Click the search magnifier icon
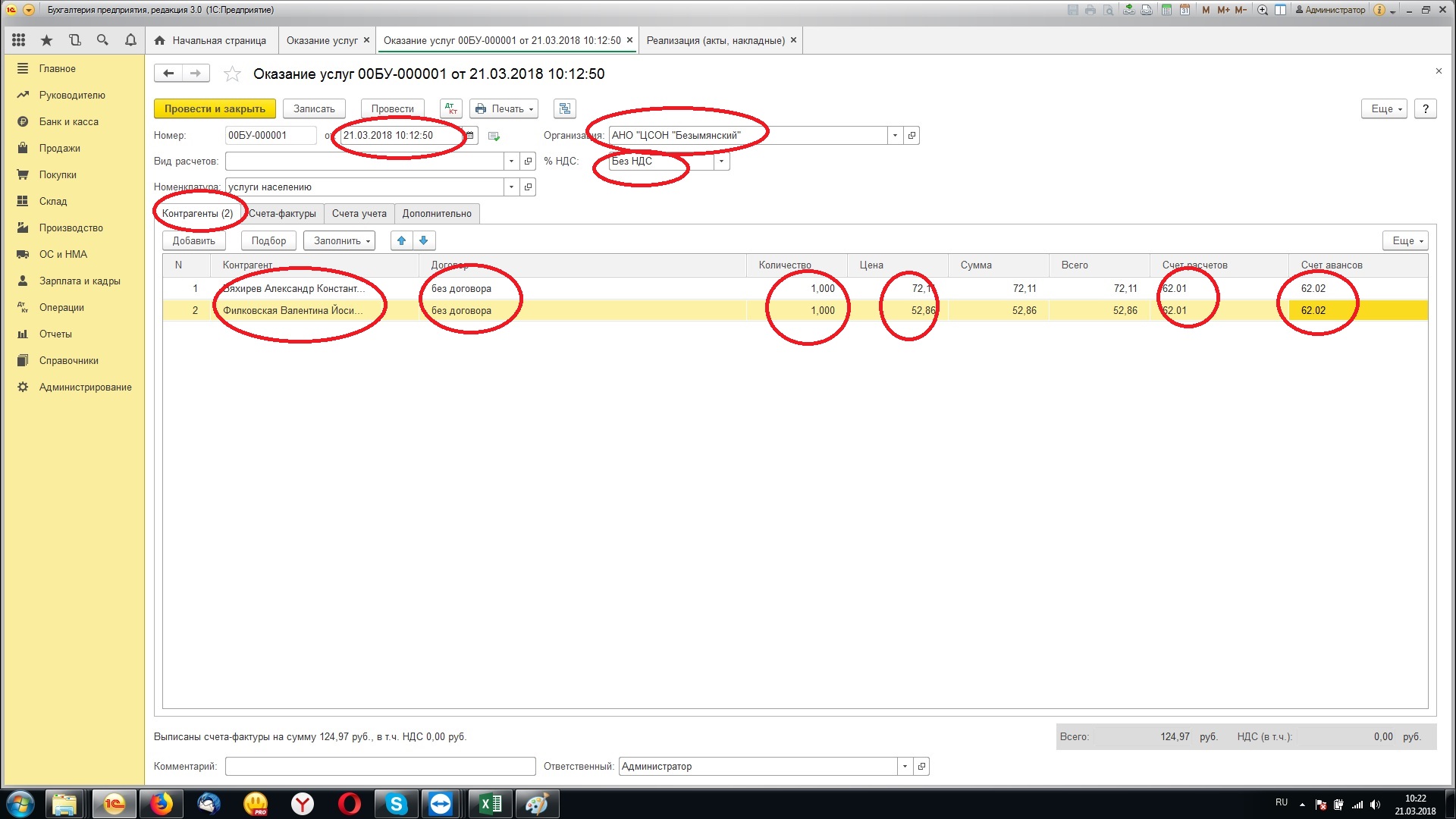This screenshot has width=1456, height=819. point(102,40)
